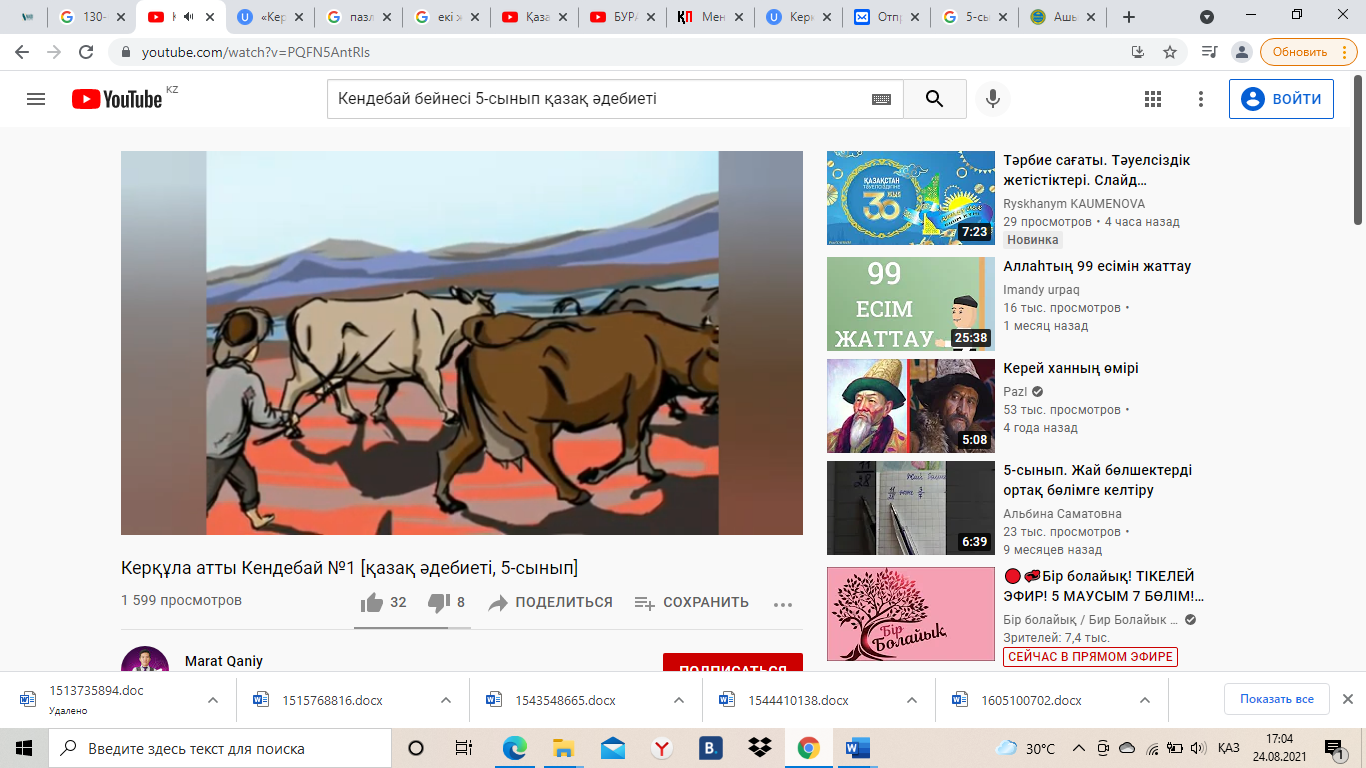This screenshot has width=1366, height=768.
Task: Expand options for 1515768816.docx download
Action: 446,700
